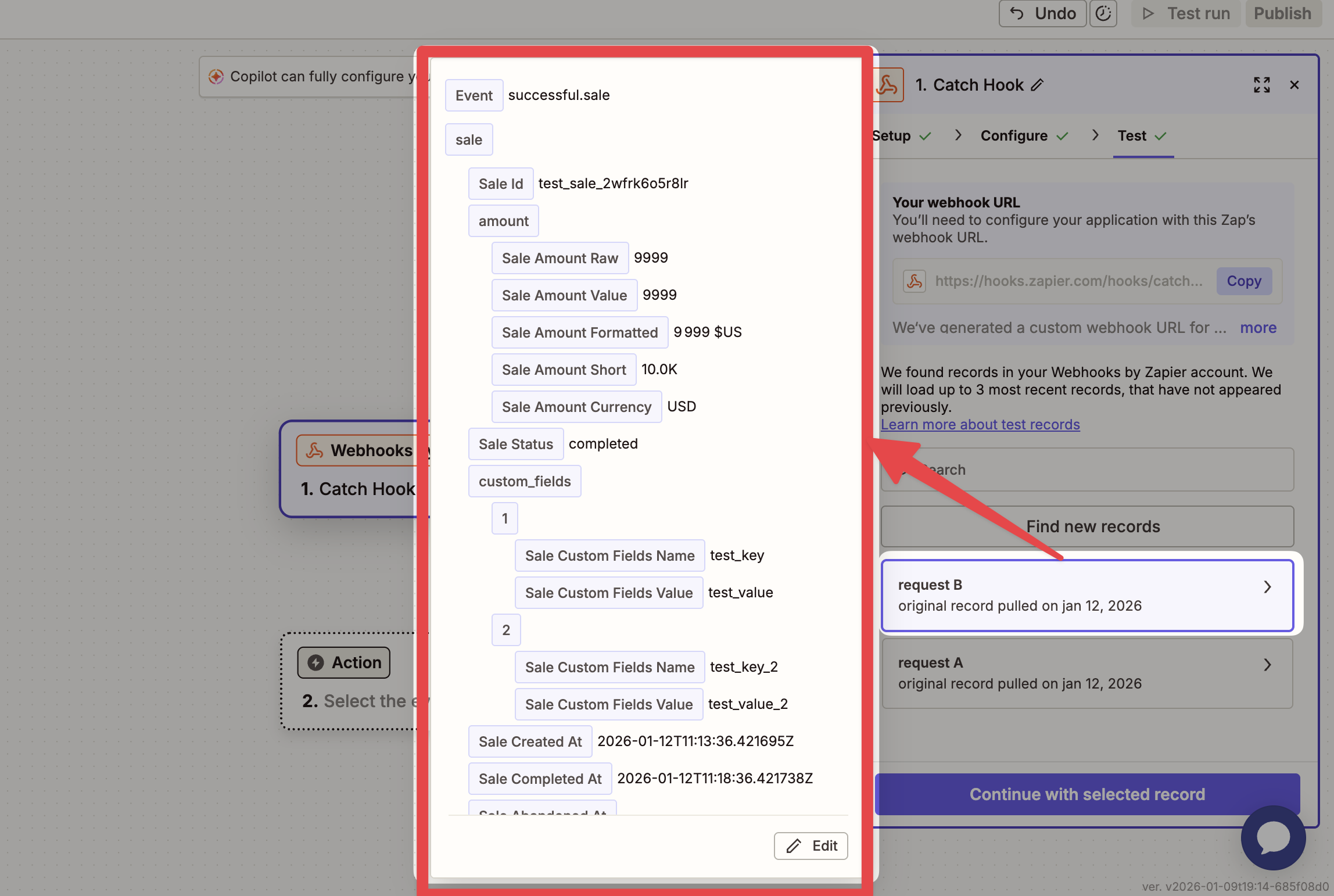Click the webhook icon beside URL field
The image size is (1334, 896).
tap(914, 281)
